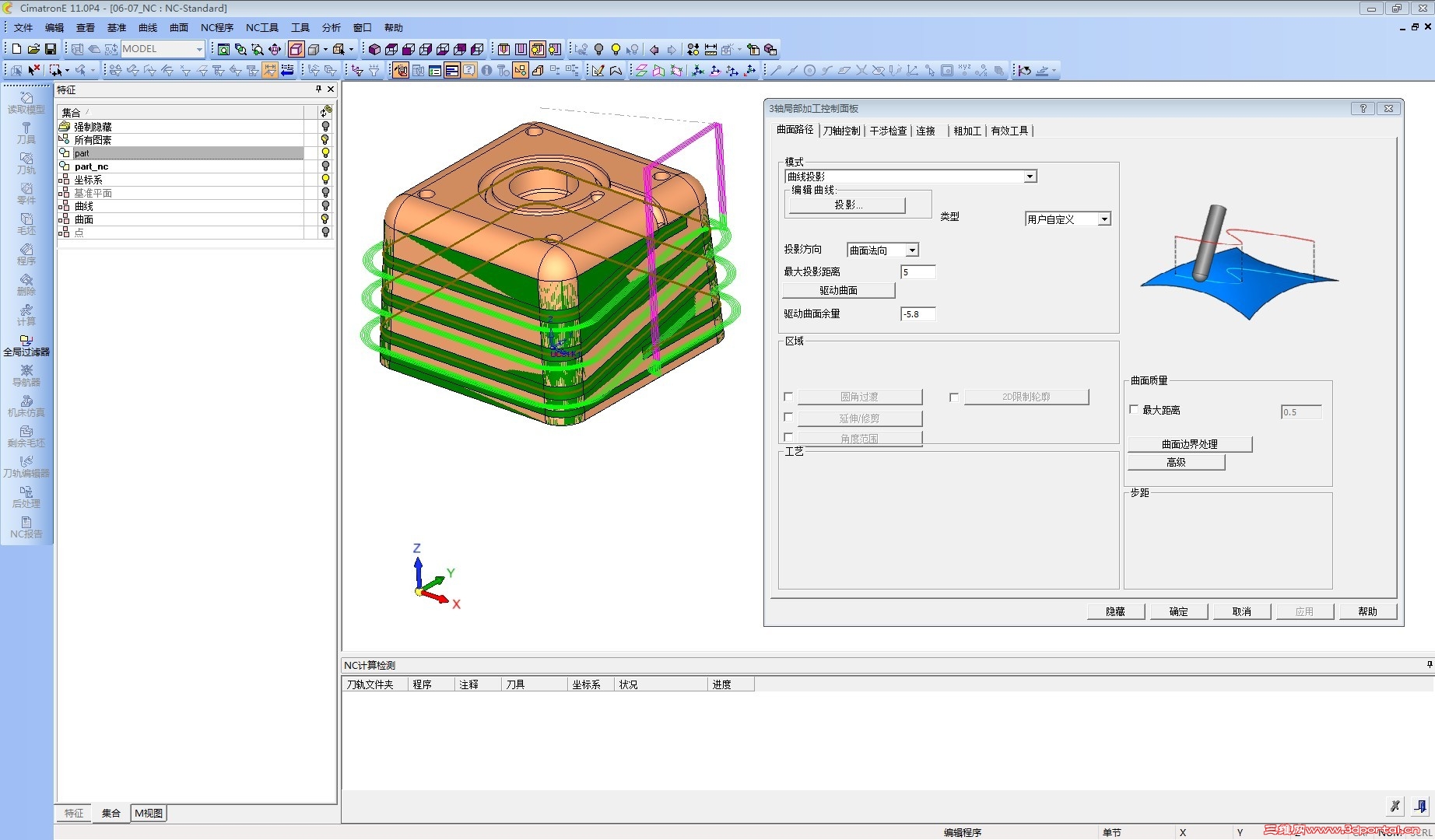Toggle visibility bulb for 曲线 row
The image size is (1435, 840).
[325, 205]
